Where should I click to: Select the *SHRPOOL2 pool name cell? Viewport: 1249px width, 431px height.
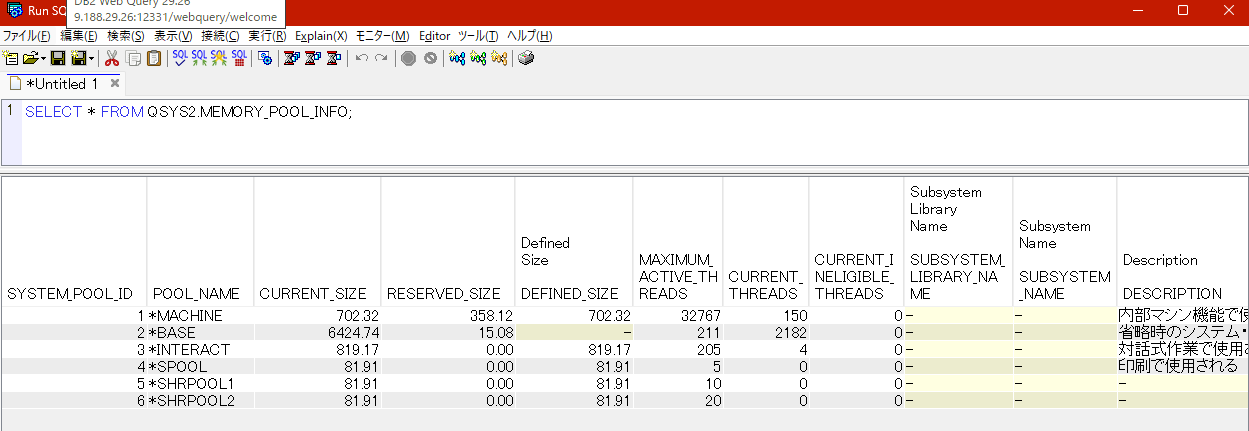point(200,400)
